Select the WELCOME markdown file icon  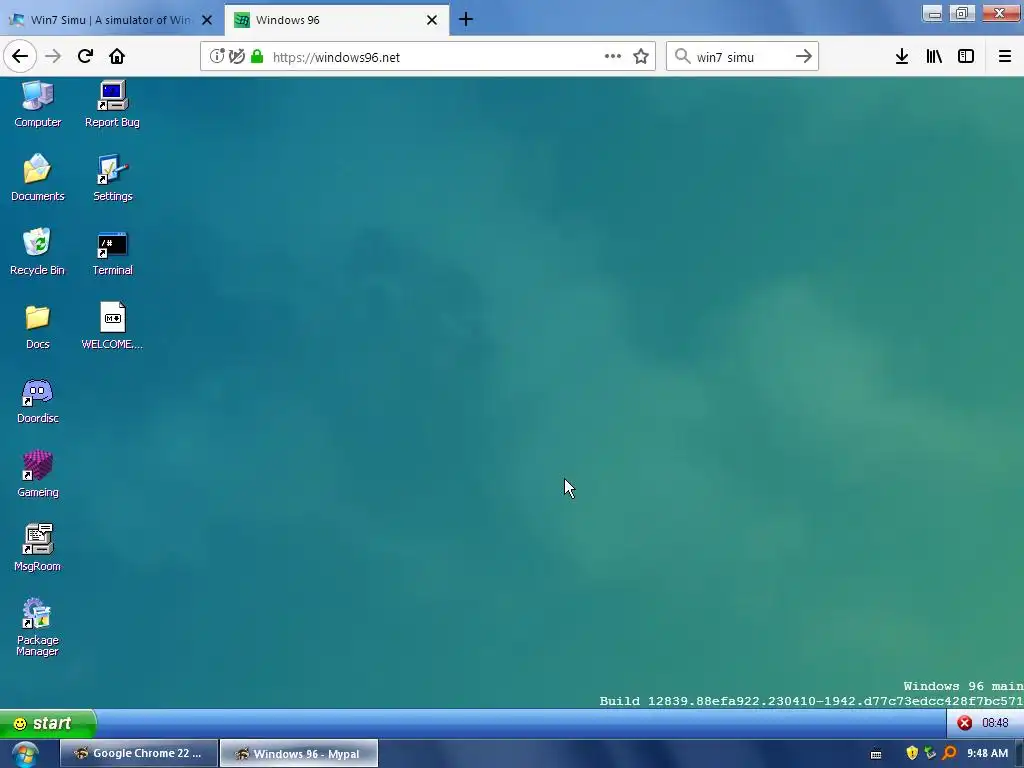point(112,326)
